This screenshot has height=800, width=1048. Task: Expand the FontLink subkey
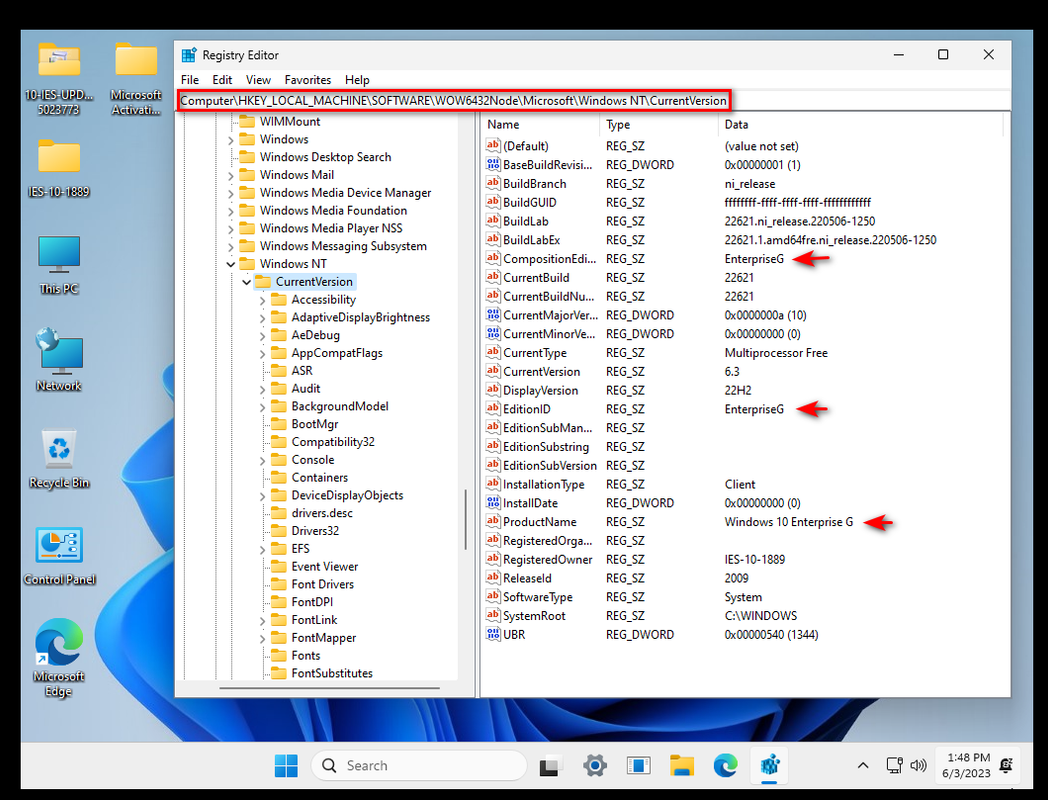pos(262,621)
